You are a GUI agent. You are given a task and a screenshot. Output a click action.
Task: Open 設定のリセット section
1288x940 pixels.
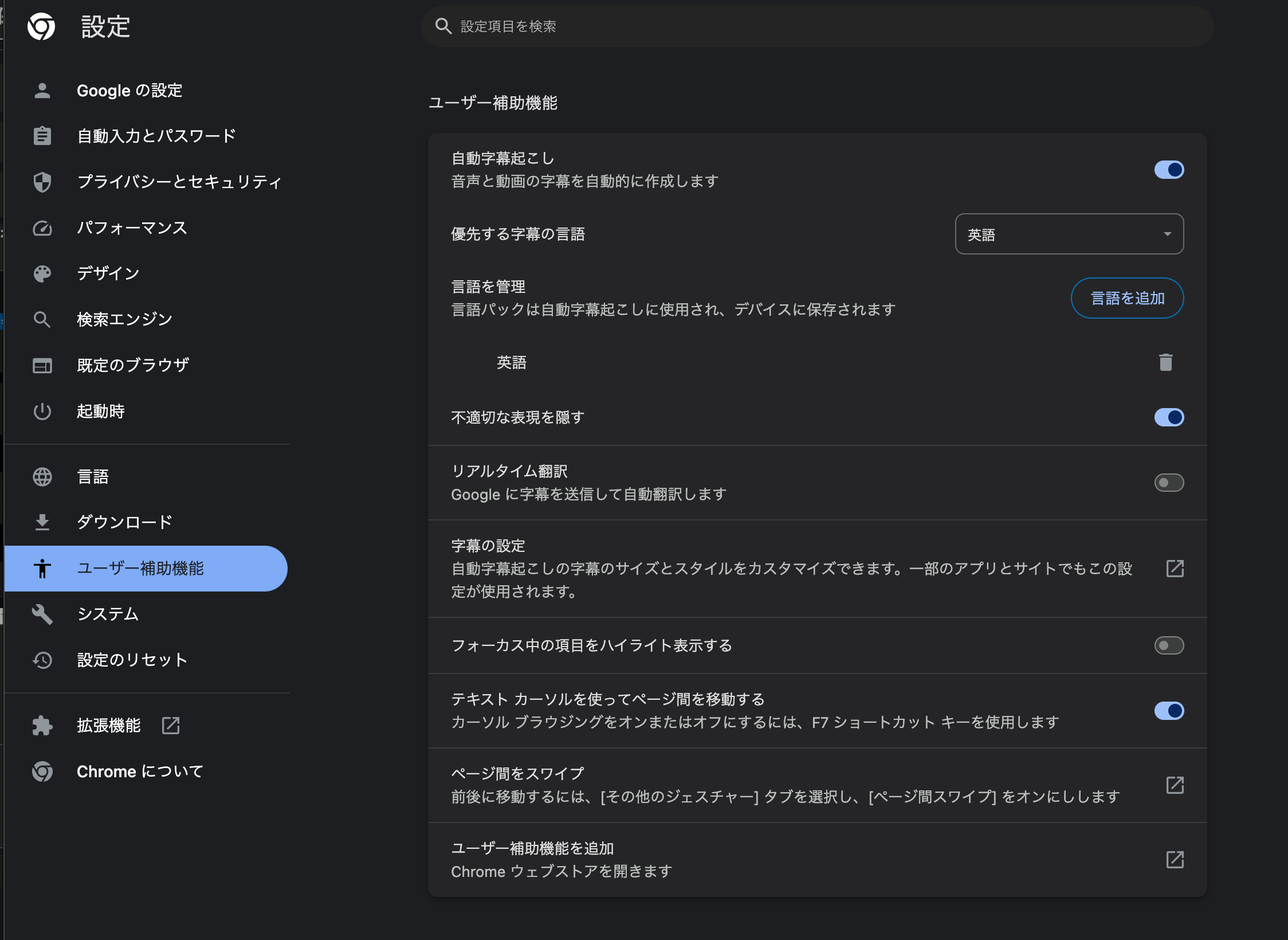click(146, 660)
